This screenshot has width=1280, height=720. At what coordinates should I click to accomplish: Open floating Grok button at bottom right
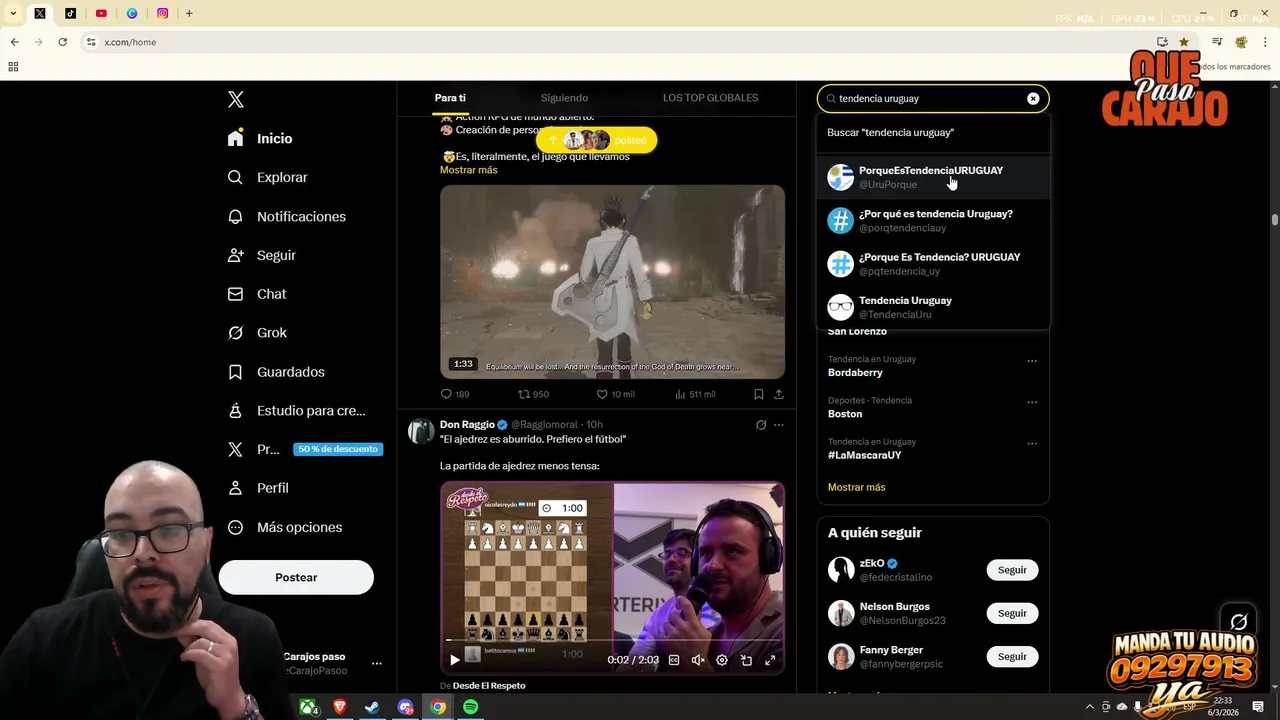pyautogui.click(x=1238, y=622)
